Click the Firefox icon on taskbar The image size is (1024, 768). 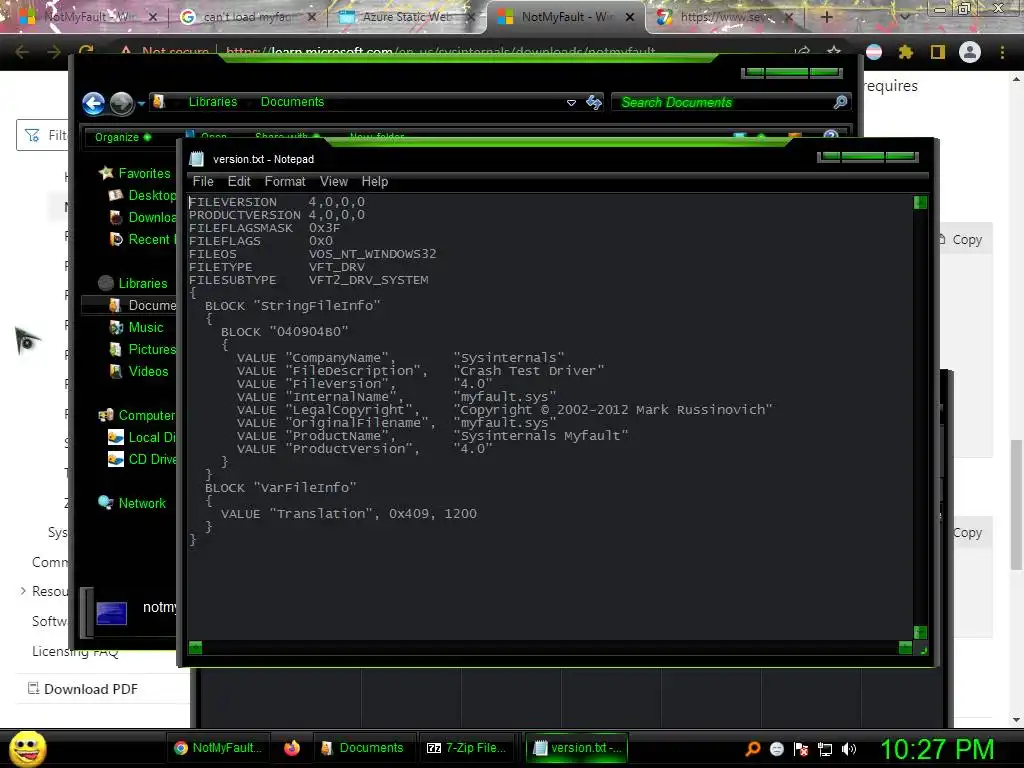tap(292, 748)
